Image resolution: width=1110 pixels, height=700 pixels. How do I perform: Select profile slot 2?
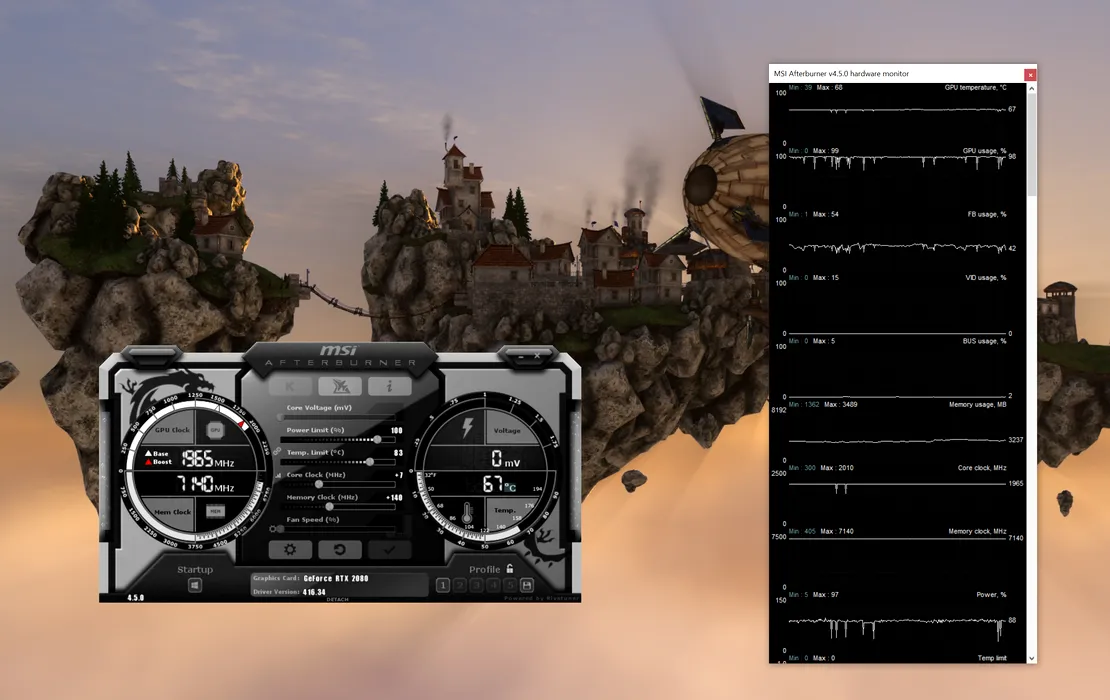[x=459, y=585]
